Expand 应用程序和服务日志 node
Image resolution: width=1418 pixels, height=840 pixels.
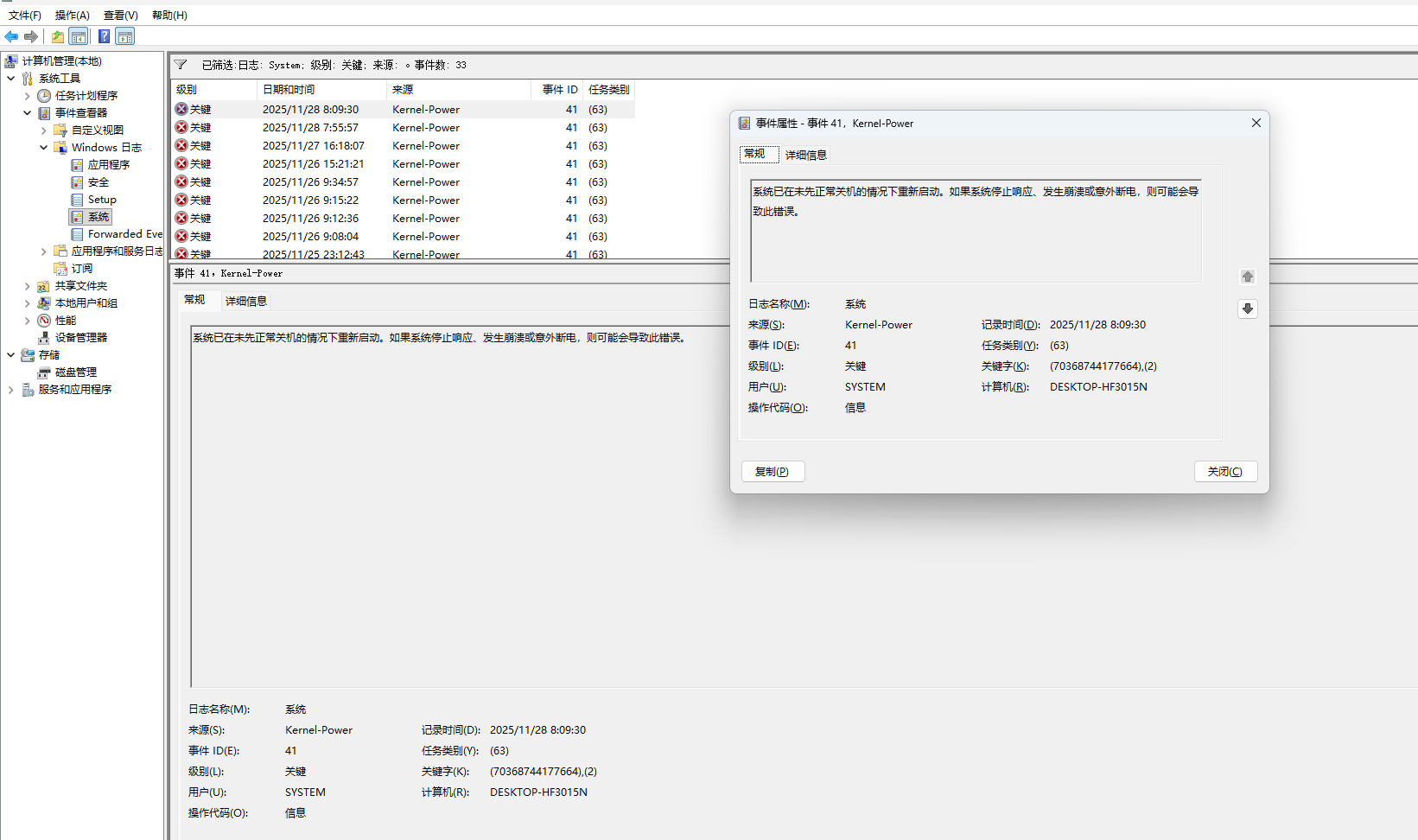[x=43, y=251]
